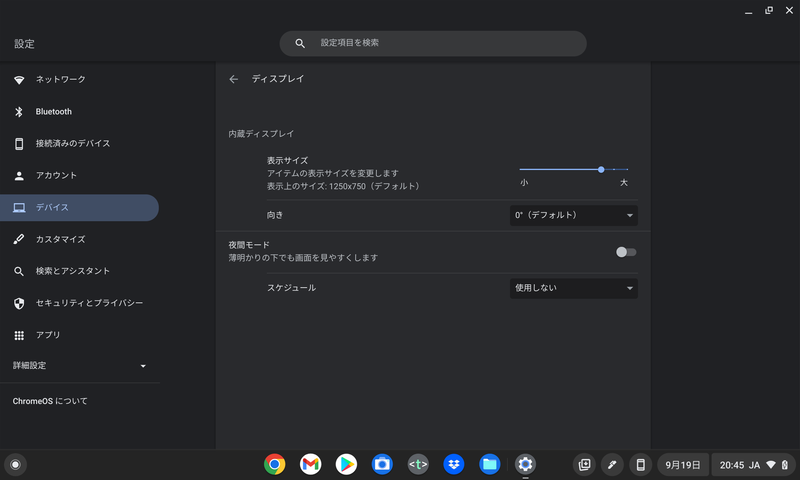Toggle the 夜間モード switch
This screenshot has width=800, height=480.
(x=626, y=252)
